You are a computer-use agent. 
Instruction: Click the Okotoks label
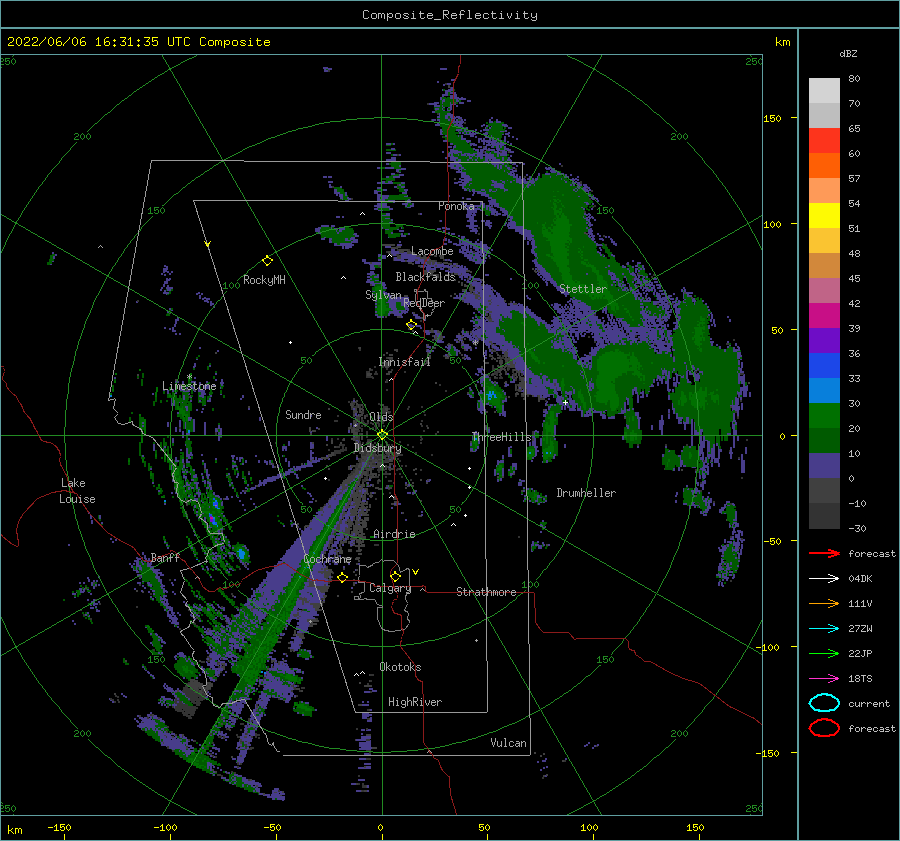click(x=400, y=667)
